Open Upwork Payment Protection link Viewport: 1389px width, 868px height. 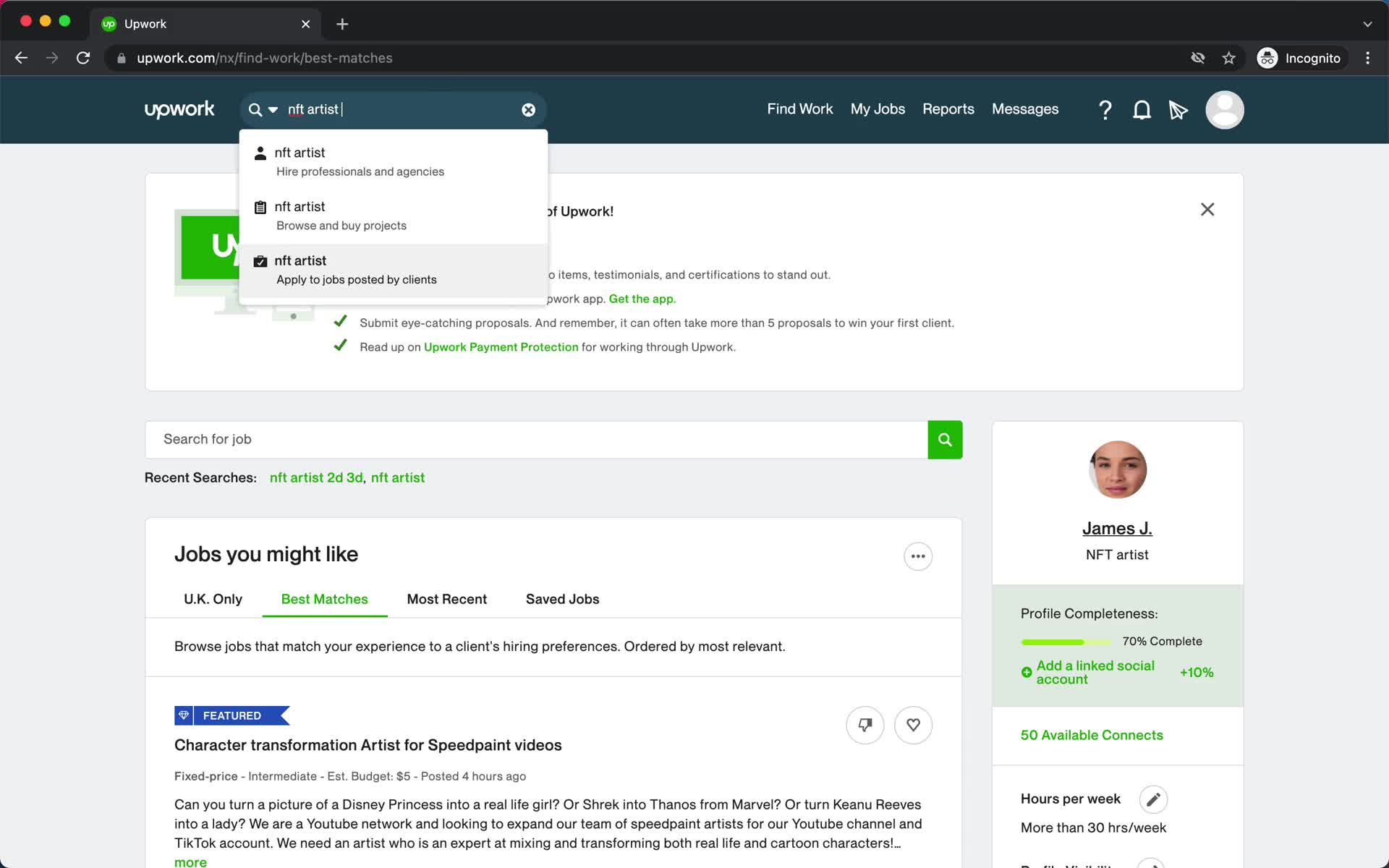501,347
